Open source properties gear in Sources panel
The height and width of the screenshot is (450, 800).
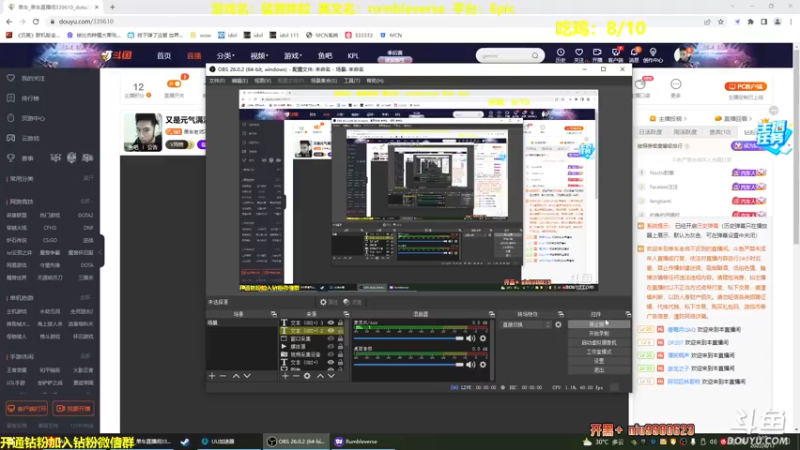pyautogui.click(x=307, y=376)
